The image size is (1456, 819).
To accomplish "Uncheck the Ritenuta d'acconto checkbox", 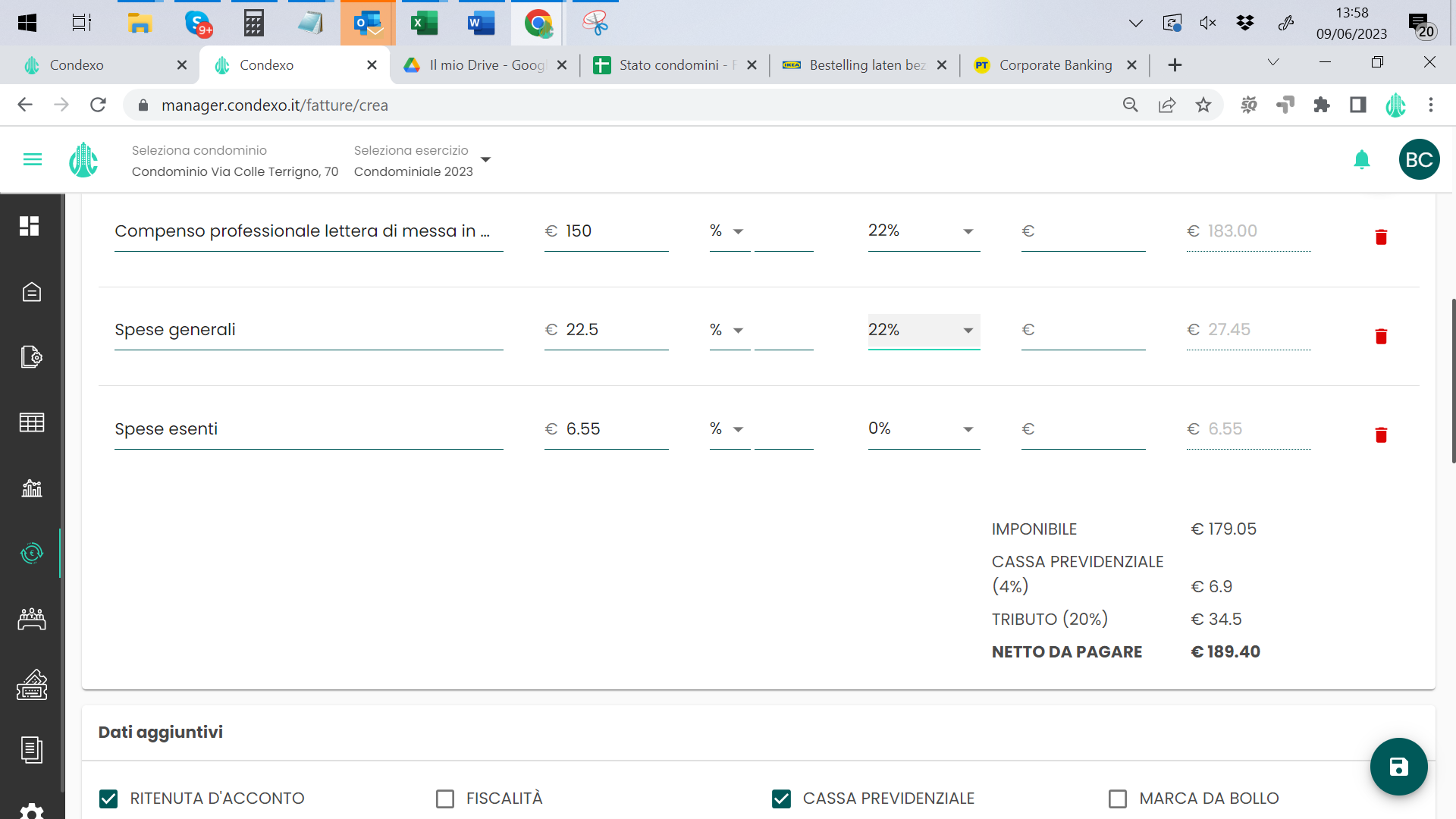I will (x=108, y=799).
